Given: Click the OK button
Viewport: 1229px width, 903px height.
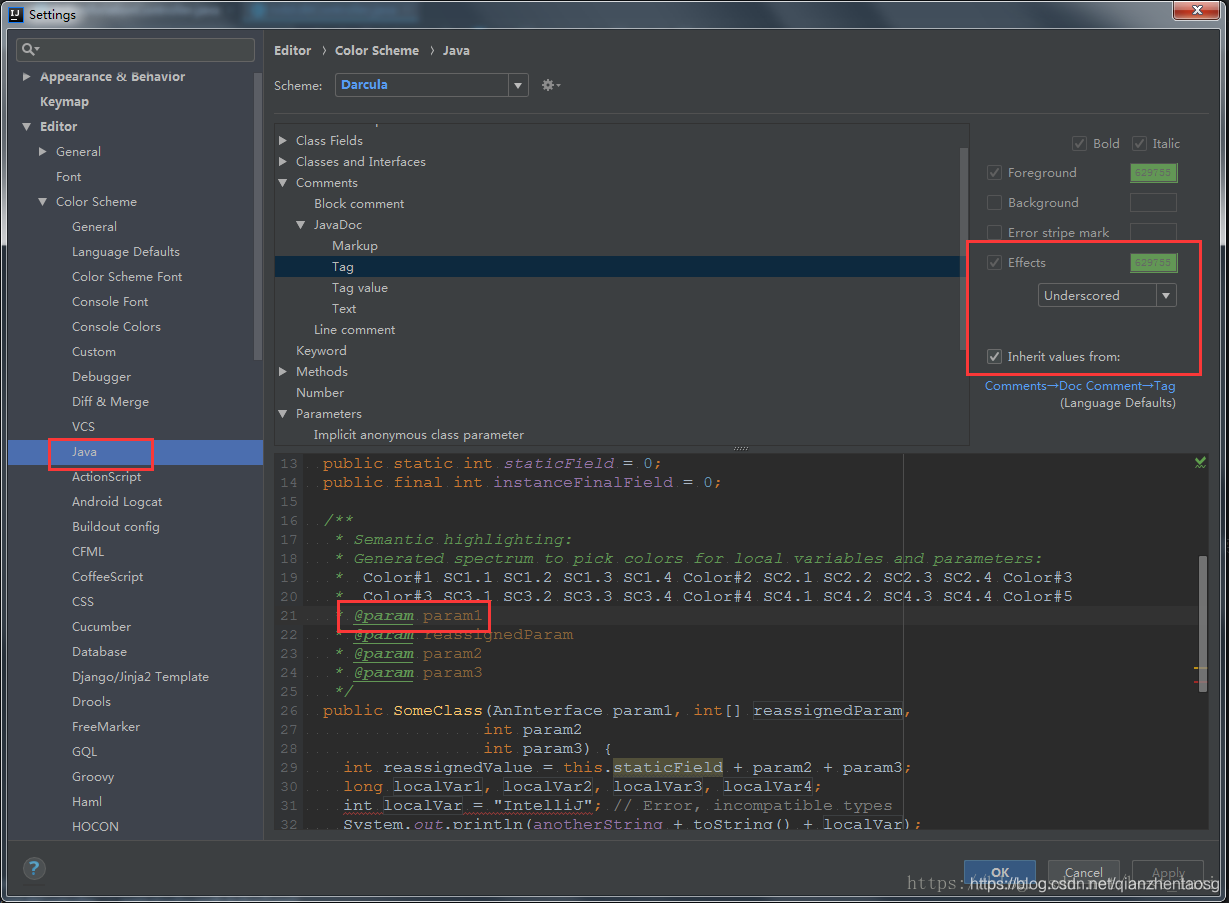Looking at the screenshot, I should (x=1000, y=873).
